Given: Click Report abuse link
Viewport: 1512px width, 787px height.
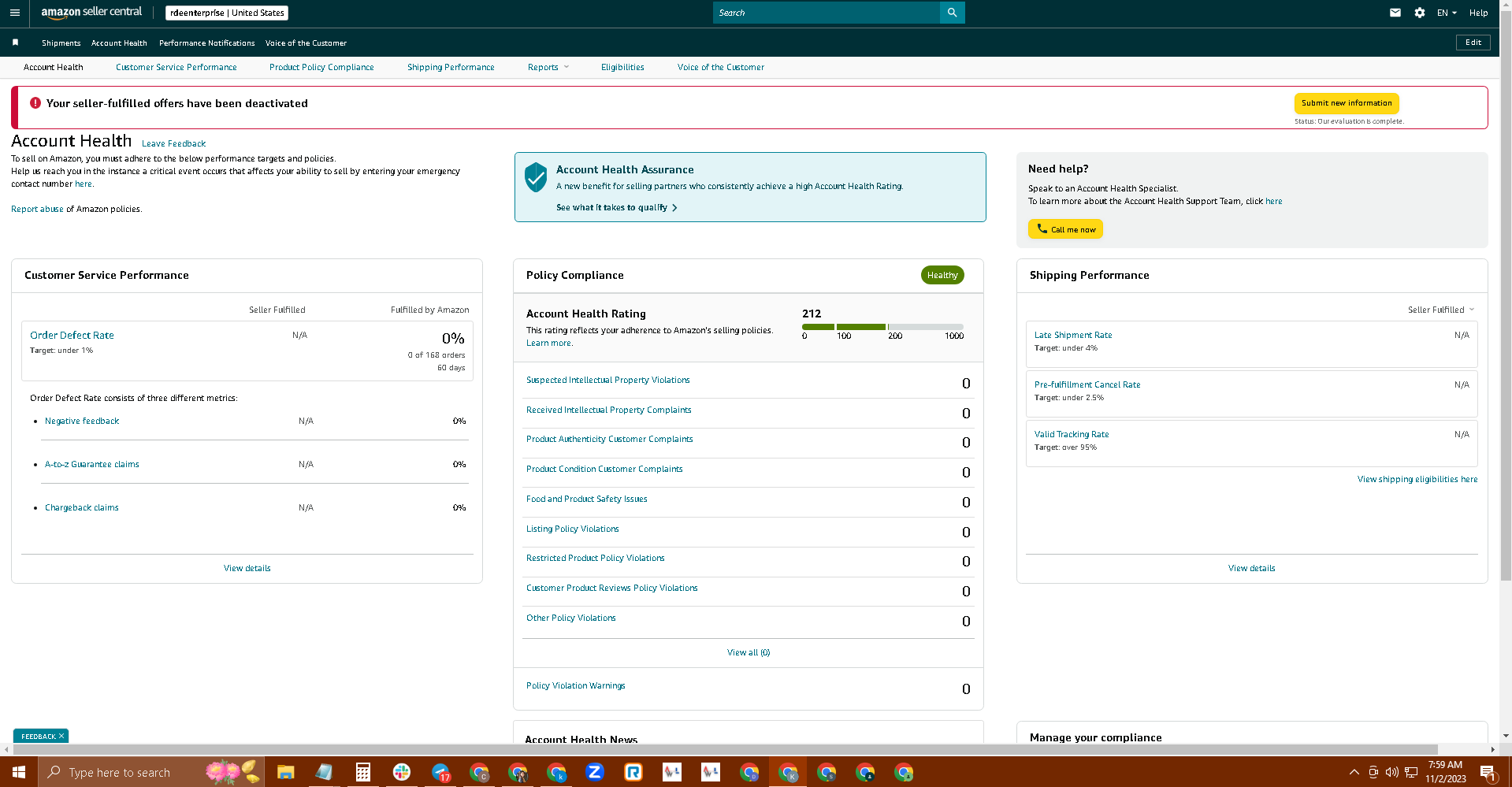Looking at the screenshot, I should tap(37, 210).
